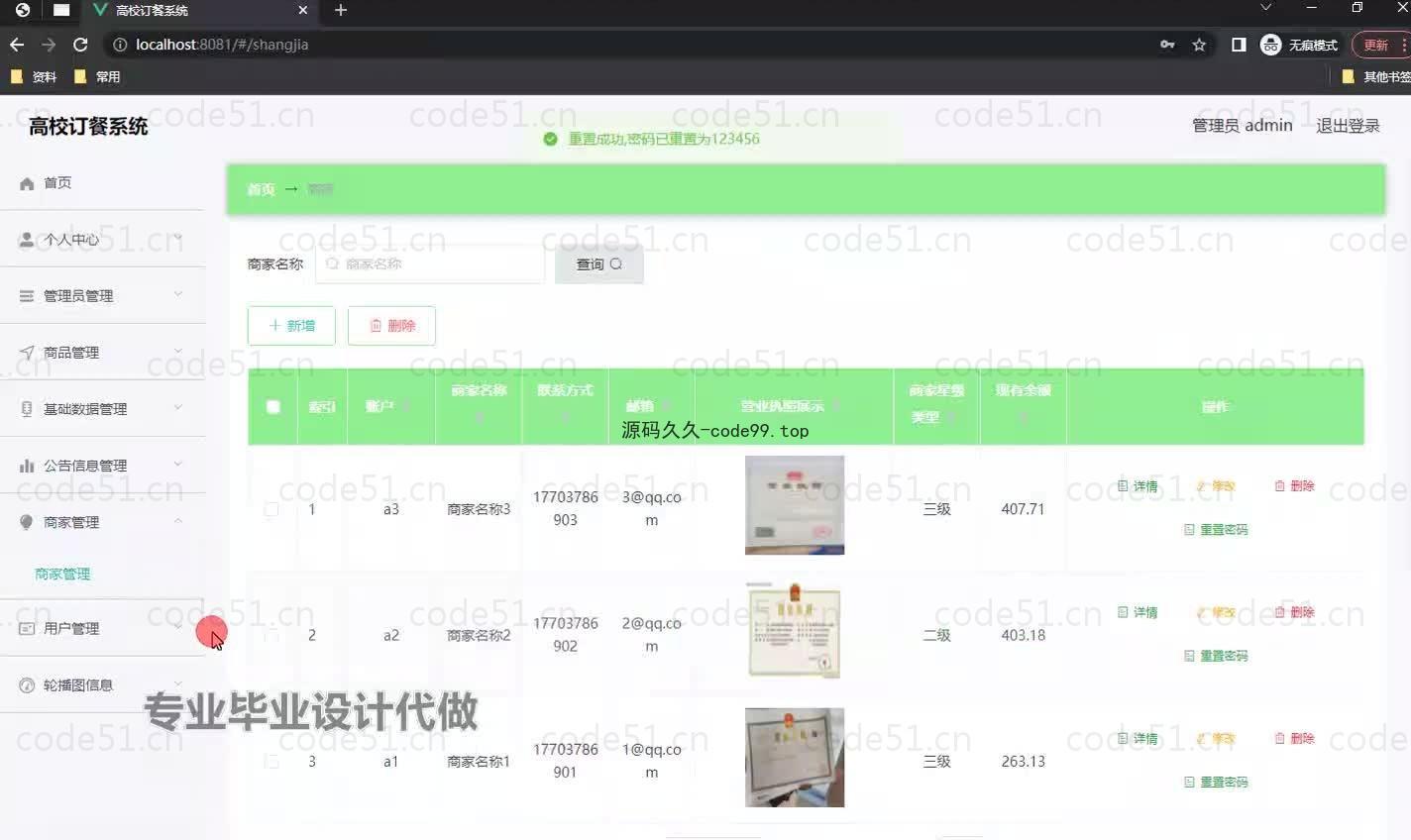Collapse the 商家管理 menu chevron
The image size is (1411, 840).
178,520
